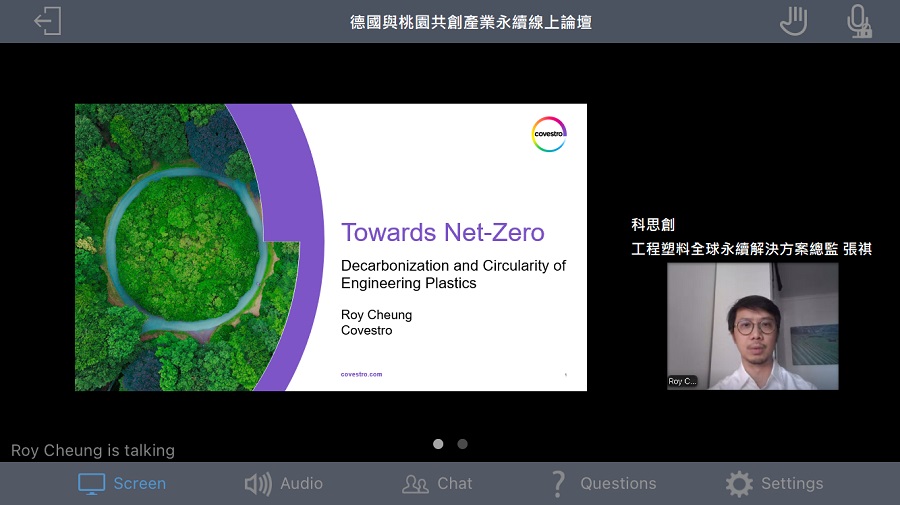This screenshot has width=900, height=505.
Task: Open the Questions tab
Action: click(x=604, y=484)
